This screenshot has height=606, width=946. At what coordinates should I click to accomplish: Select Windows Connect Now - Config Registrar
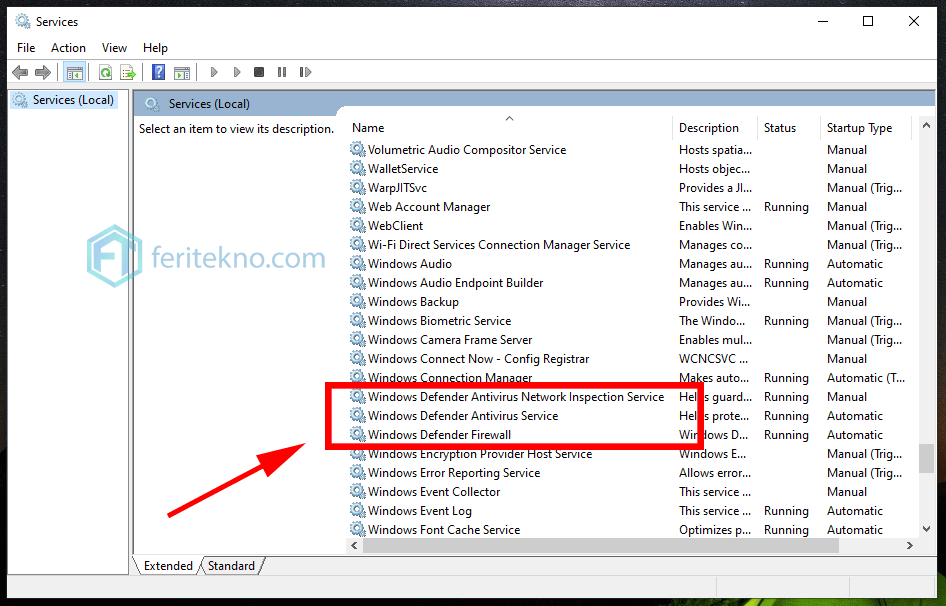tap(478, 359)
